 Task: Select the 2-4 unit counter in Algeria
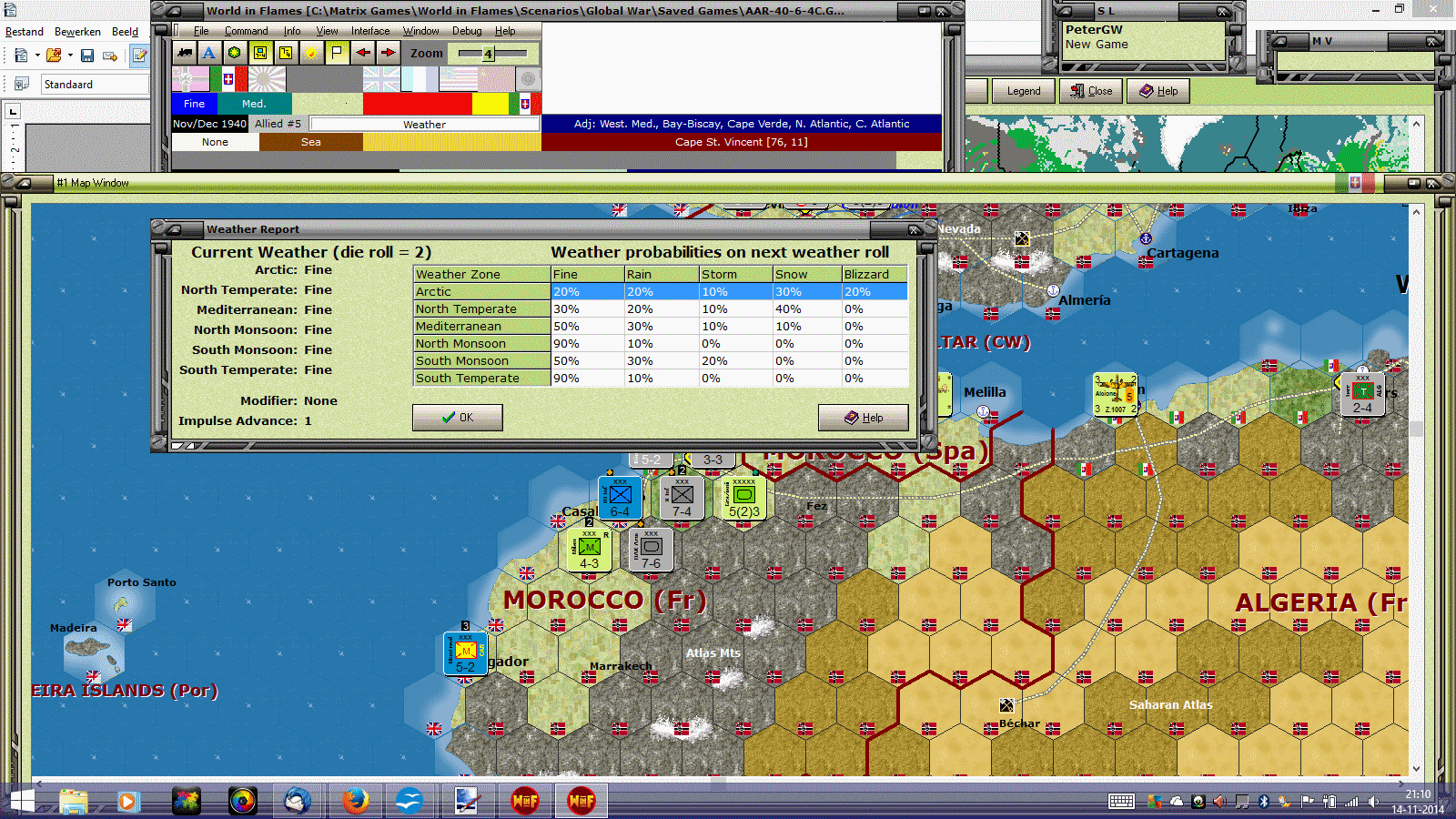(x=1362, y=395)
